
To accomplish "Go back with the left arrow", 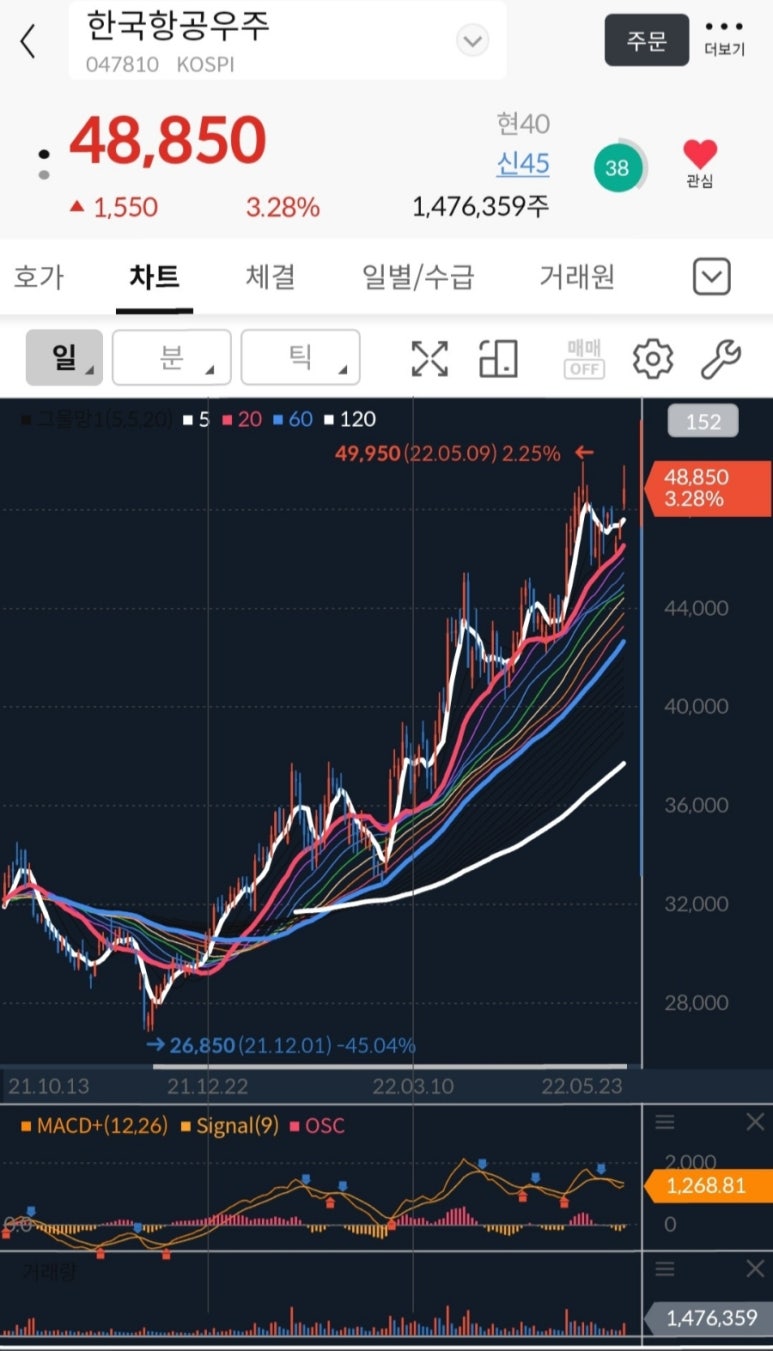I will [x=28, y=41].
